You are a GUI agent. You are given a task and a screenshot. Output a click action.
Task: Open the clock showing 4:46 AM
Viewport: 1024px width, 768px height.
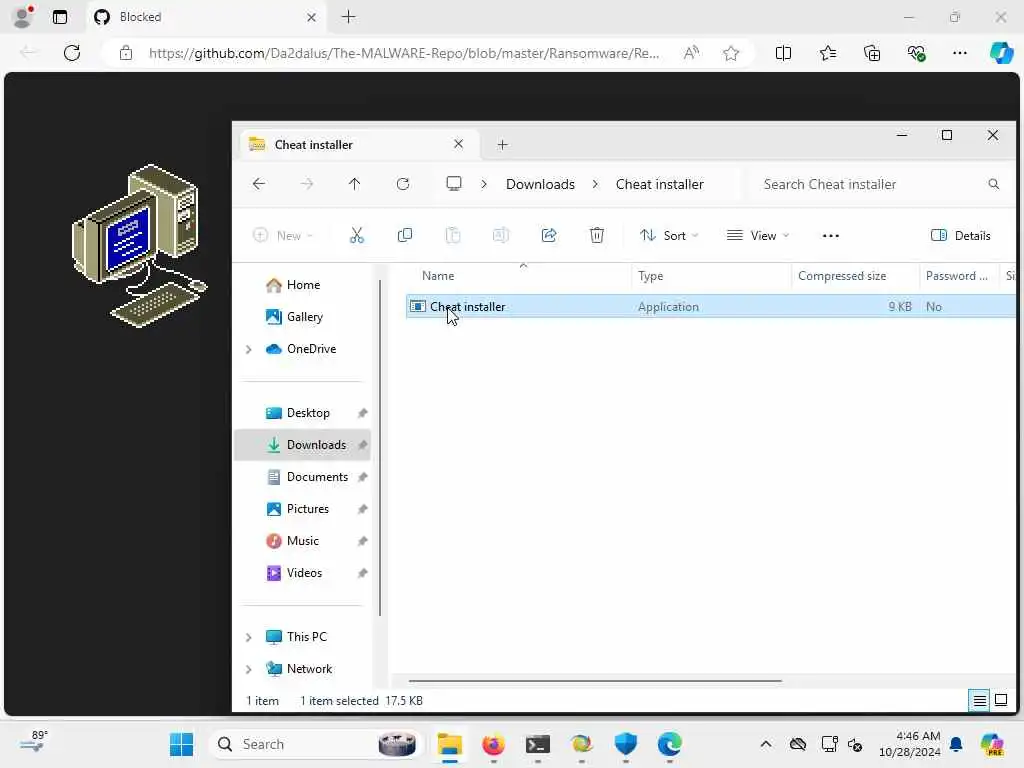pyautogui.click(x=910, y=744)
